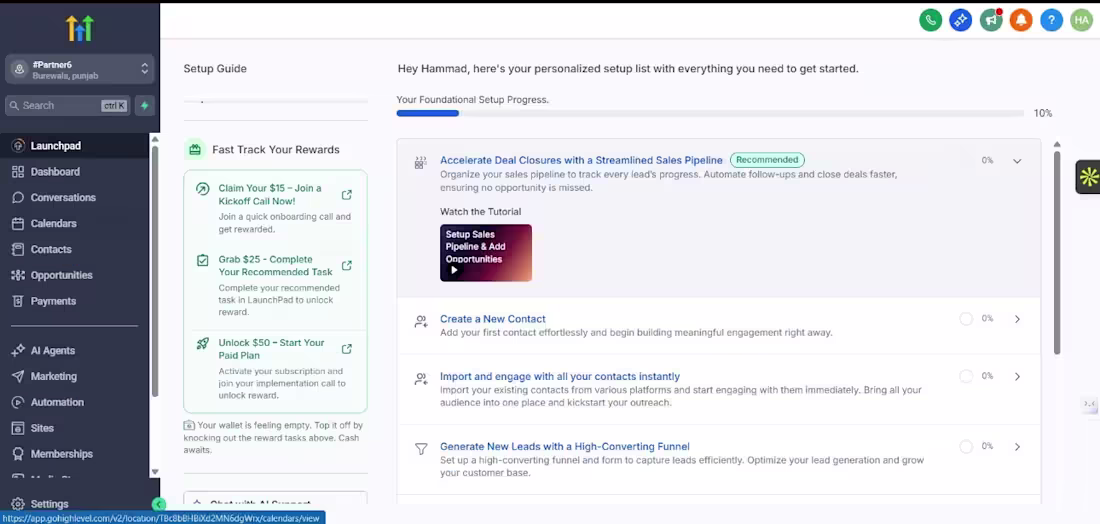The width and height of the screenshot is (1100, 524).
Task: Expand the Generate New Leads arrow
Action: click(x=1017, y=447)
